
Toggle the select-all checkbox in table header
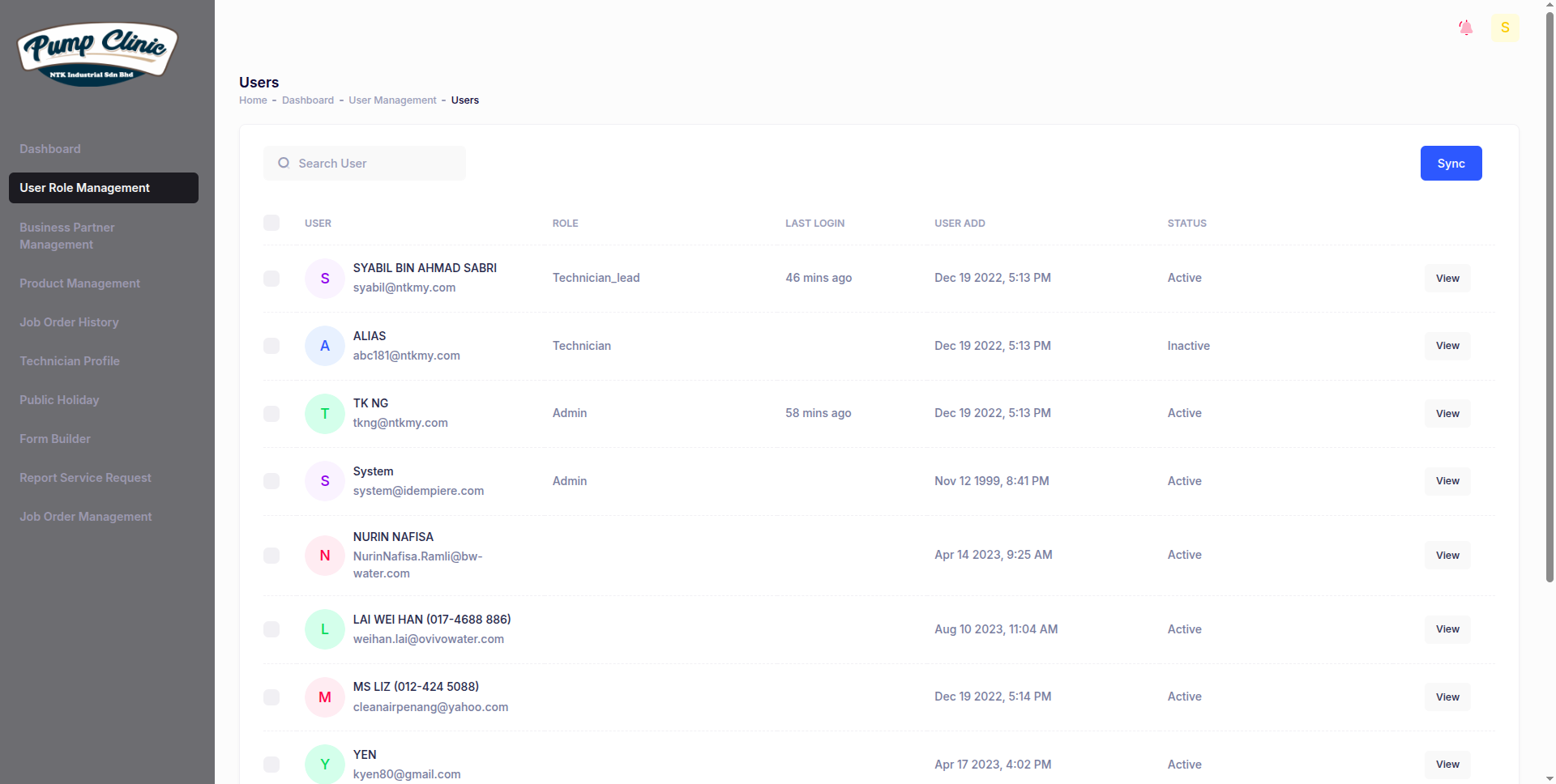(271, 223)
